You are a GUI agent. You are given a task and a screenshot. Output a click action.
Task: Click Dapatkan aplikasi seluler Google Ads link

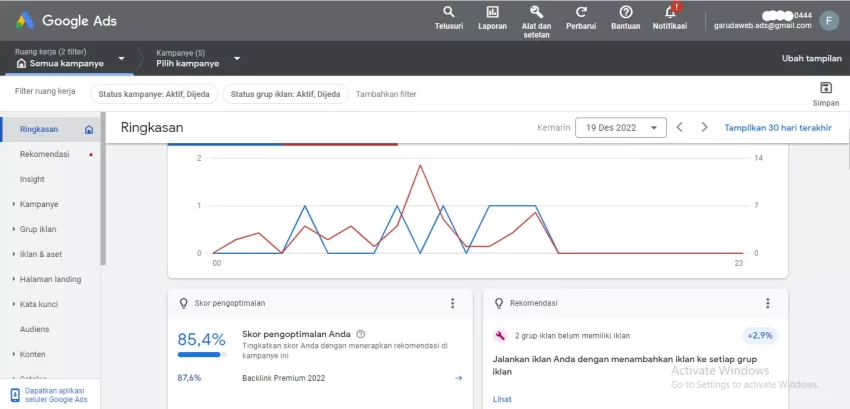click(x=56, y=395)
